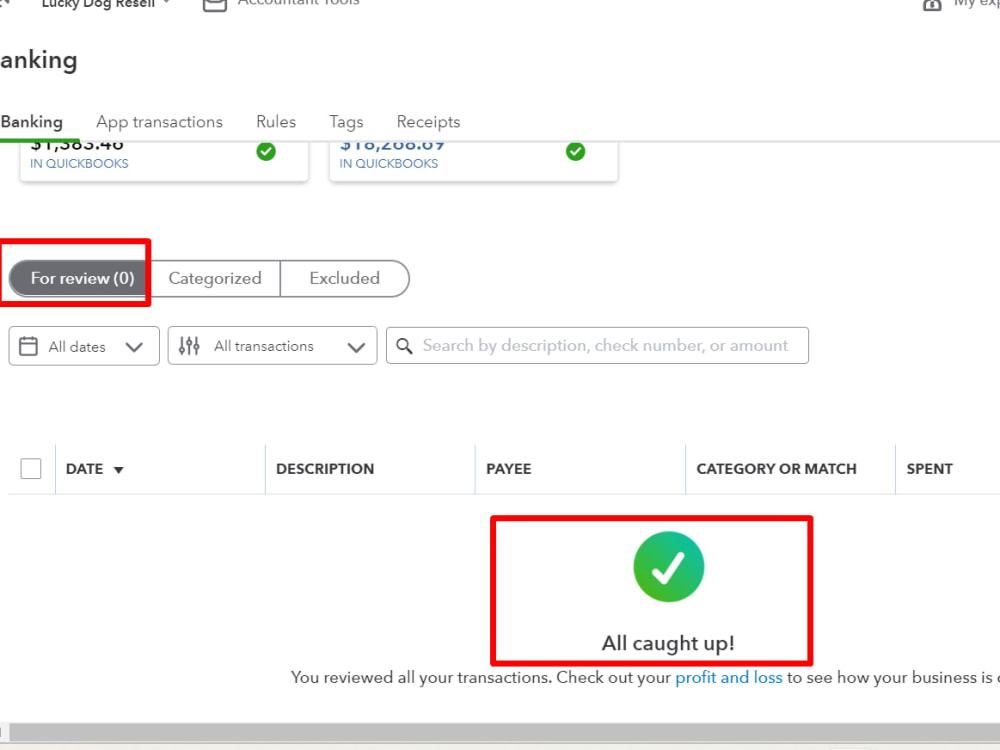Open the Lucky Dog Resell company dropdown
The height and width of the screenshot is (750, 1000).
(x=105, y=4)
